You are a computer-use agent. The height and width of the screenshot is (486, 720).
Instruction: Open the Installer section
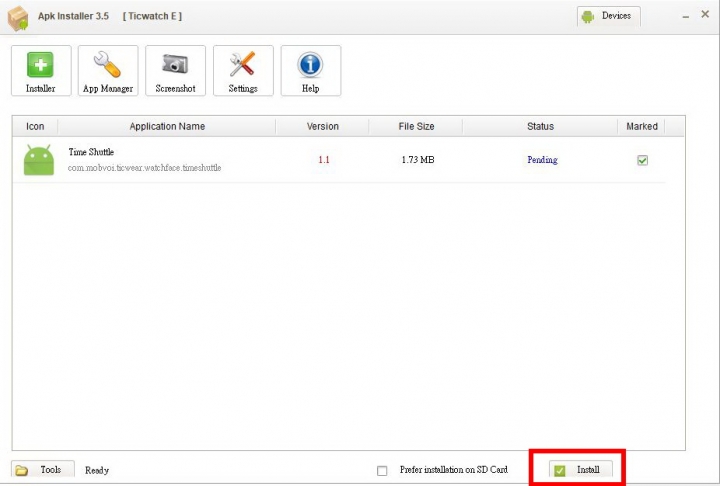[41, 71]
